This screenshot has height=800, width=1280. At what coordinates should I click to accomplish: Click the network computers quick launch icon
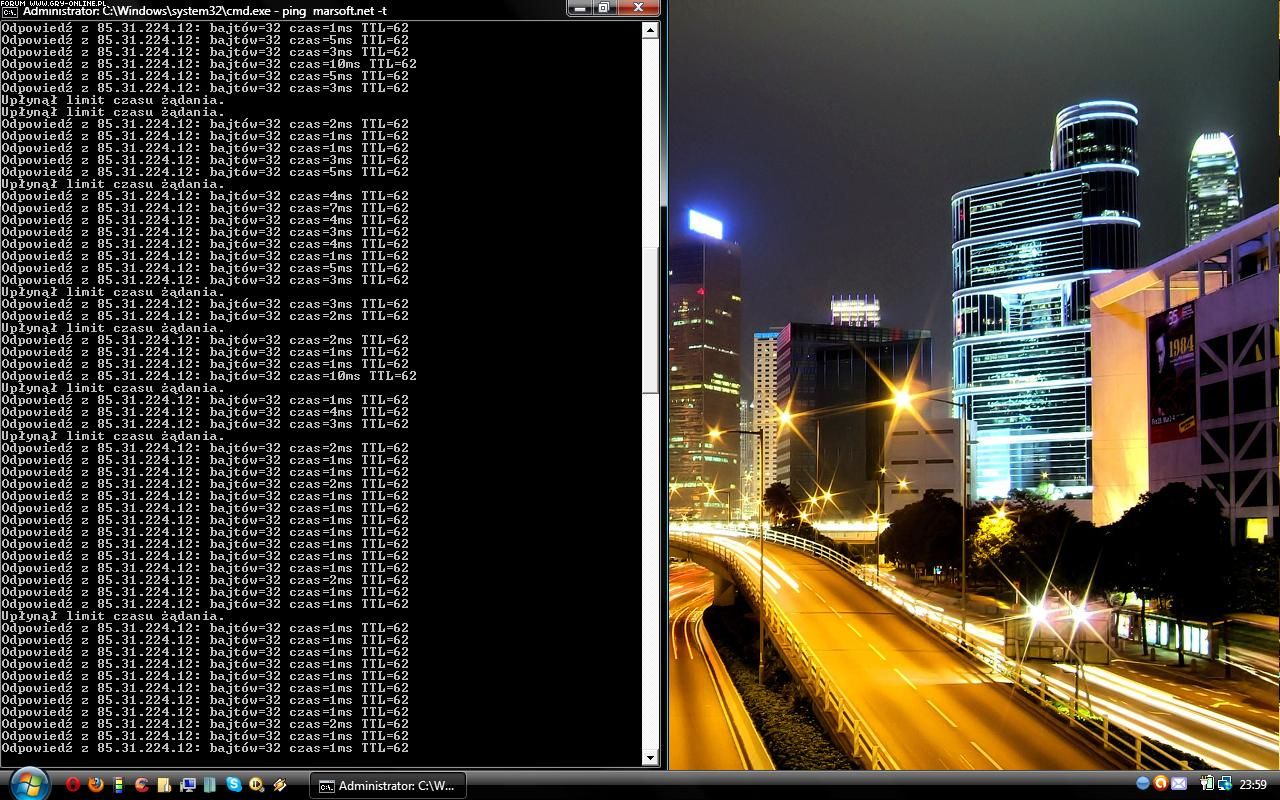click(x=188, y=785)
